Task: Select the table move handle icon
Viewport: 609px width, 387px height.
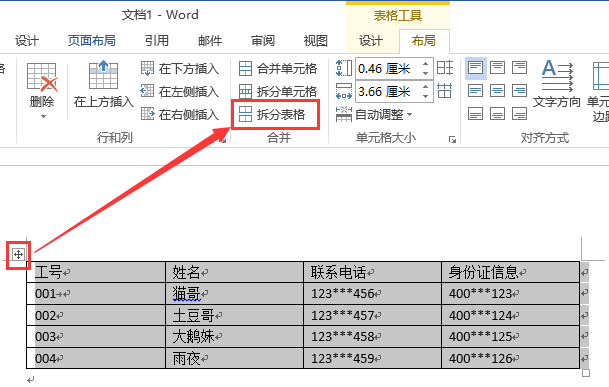Action: pos(18,255)
